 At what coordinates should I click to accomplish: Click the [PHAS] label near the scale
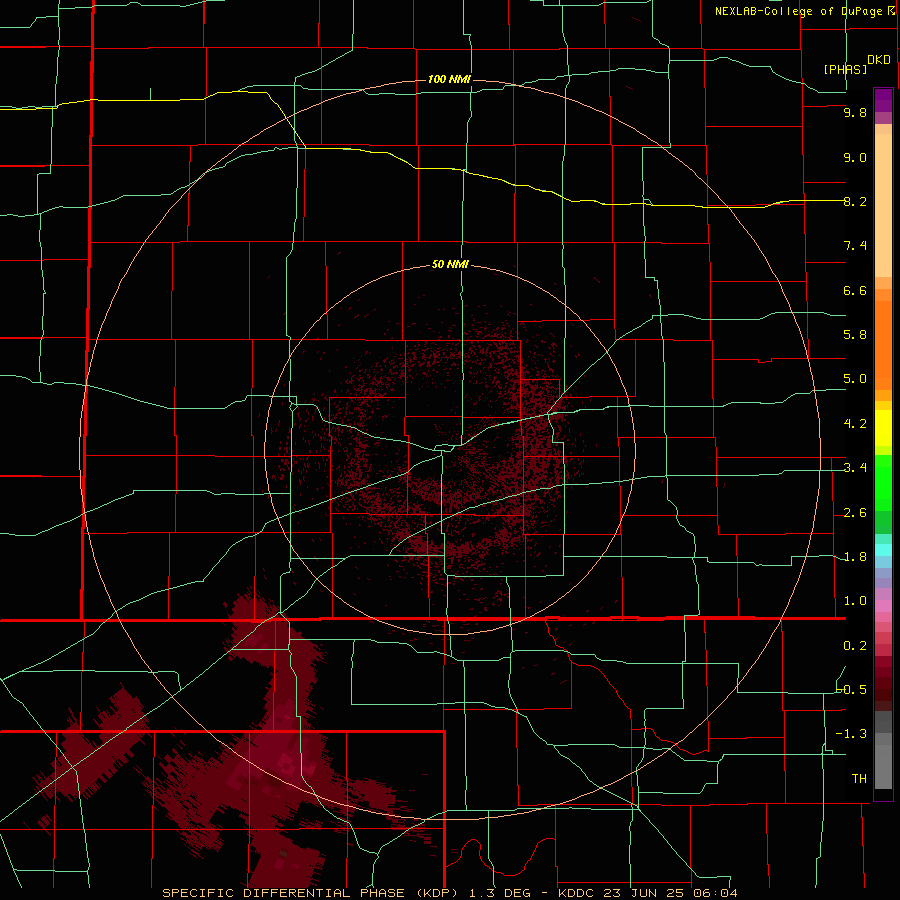[845, 70]
